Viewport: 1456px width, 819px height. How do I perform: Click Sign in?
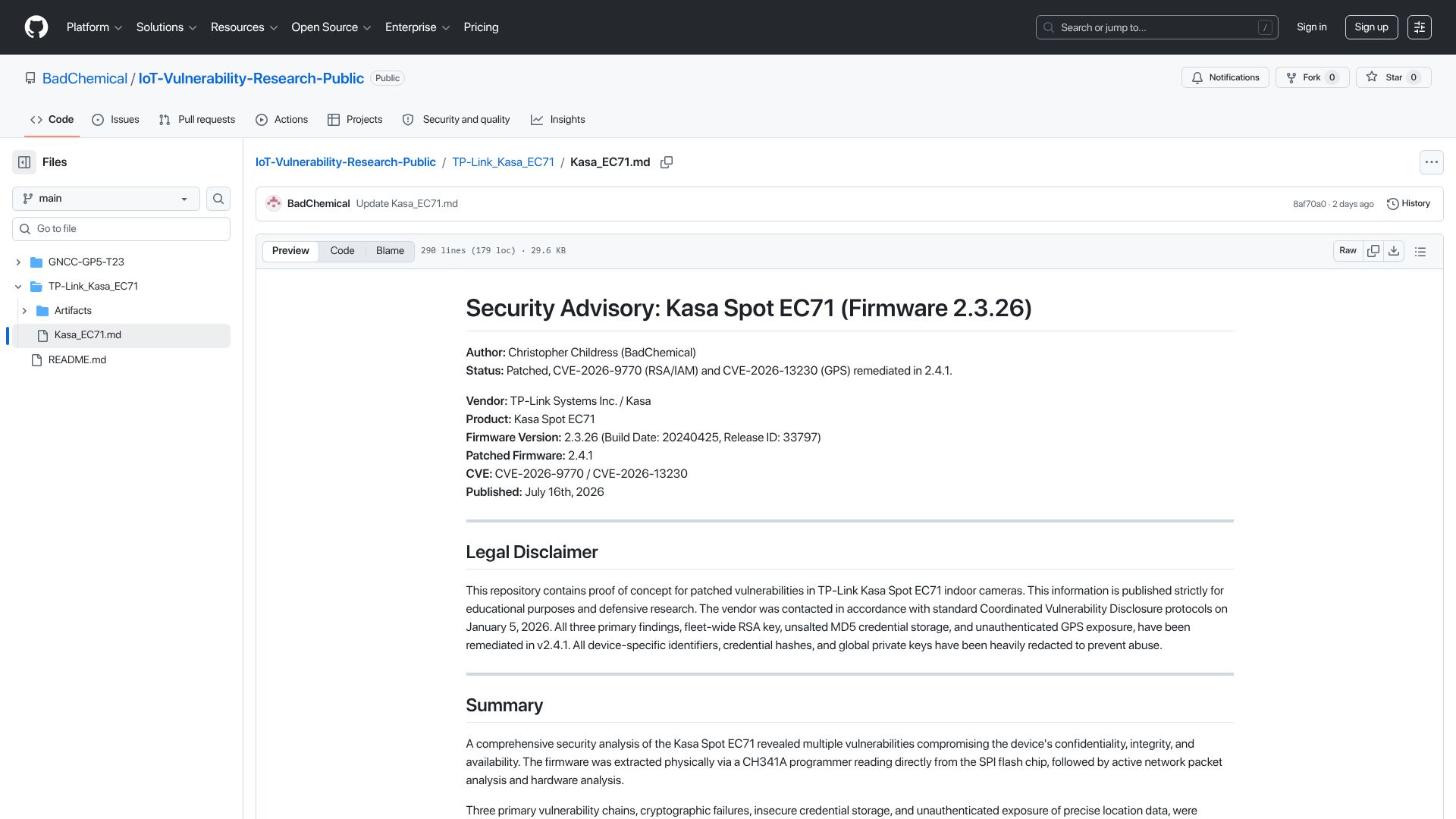tap(1312, 27)
